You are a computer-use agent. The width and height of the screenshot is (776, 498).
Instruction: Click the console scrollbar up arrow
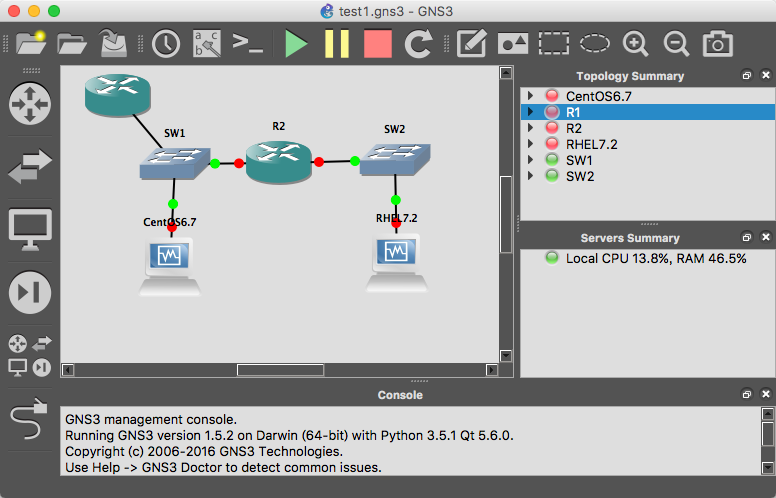[x=768, y=414]
